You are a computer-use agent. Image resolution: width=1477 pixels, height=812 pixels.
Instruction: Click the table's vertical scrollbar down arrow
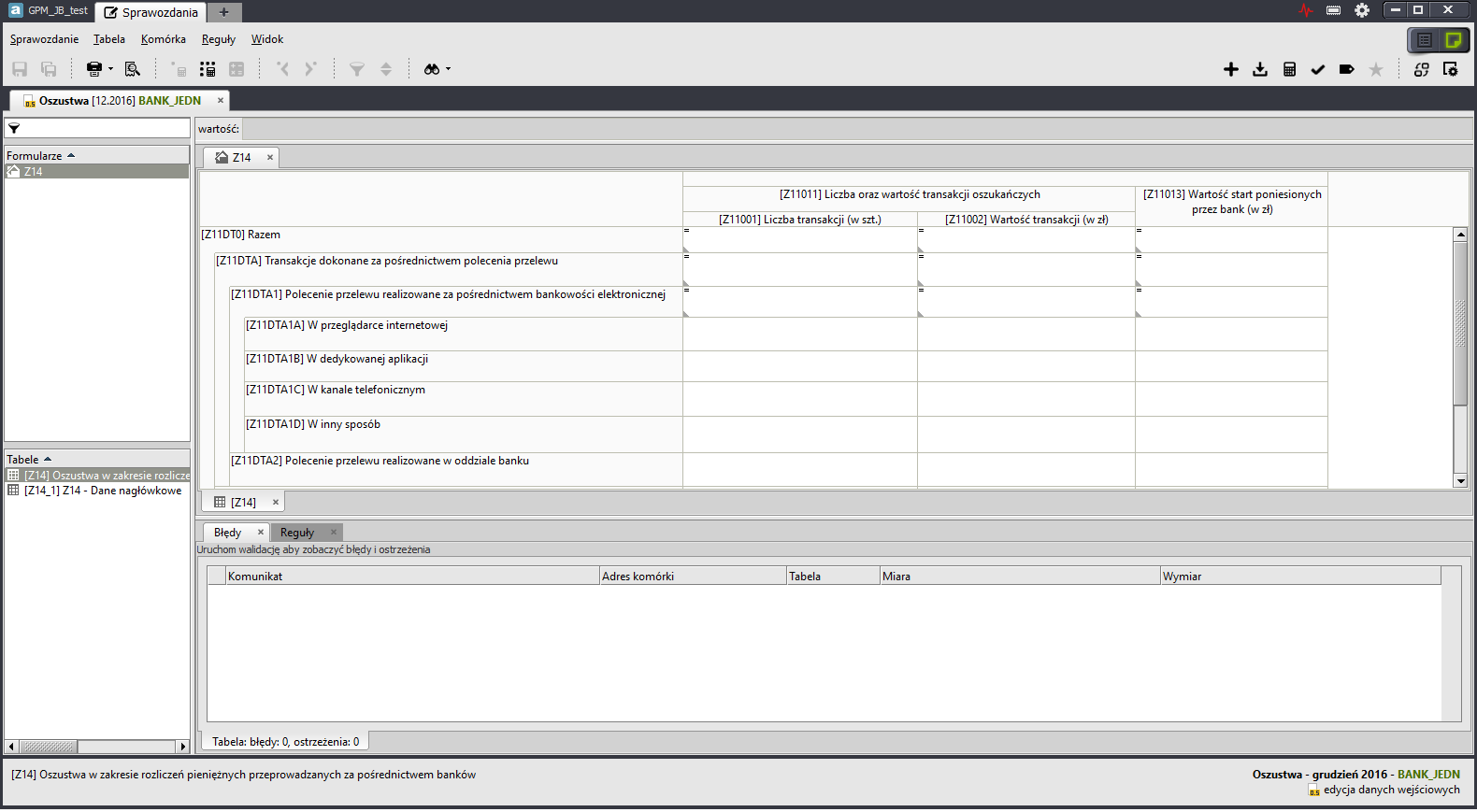[x=1460, y=480]
